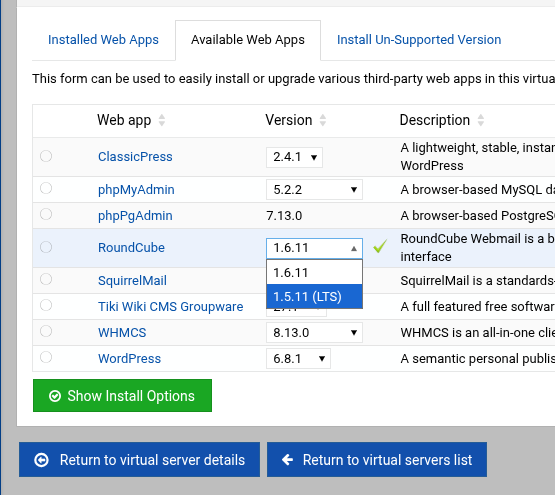Viewport: 555px width, 495px height.
Task: Sort table by Version column arrows
Action: [323, 120]
